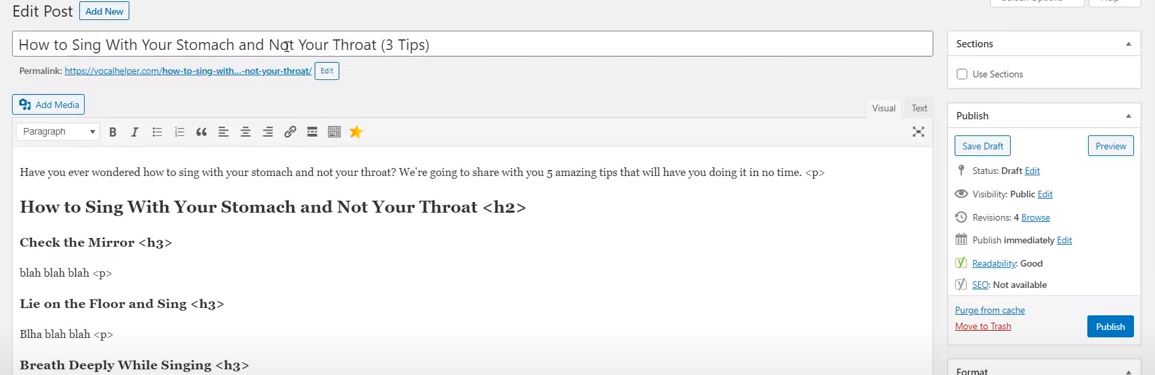Publish the post
This screenshot has width=1155, height=375.
coord(1110,326)
